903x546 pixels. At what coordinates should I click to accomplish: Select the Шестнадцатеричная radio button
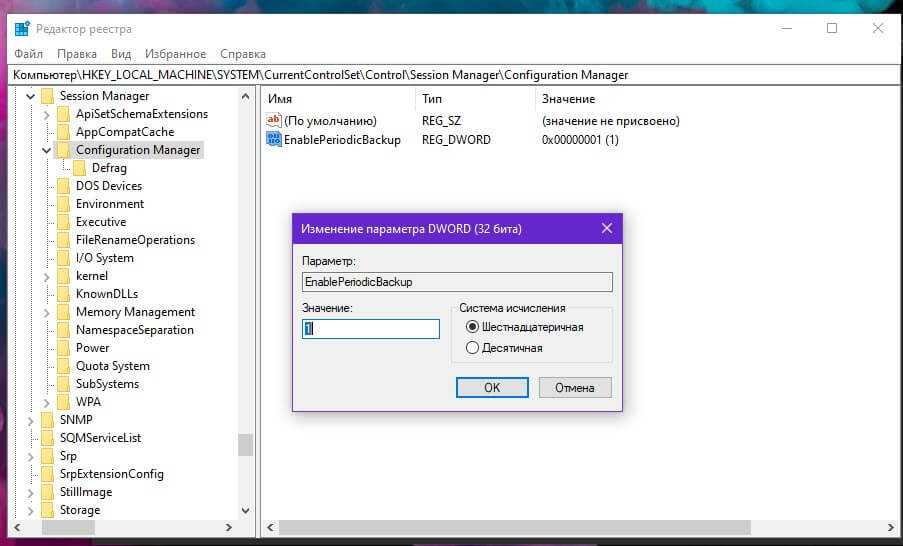[x=472, y=327]
